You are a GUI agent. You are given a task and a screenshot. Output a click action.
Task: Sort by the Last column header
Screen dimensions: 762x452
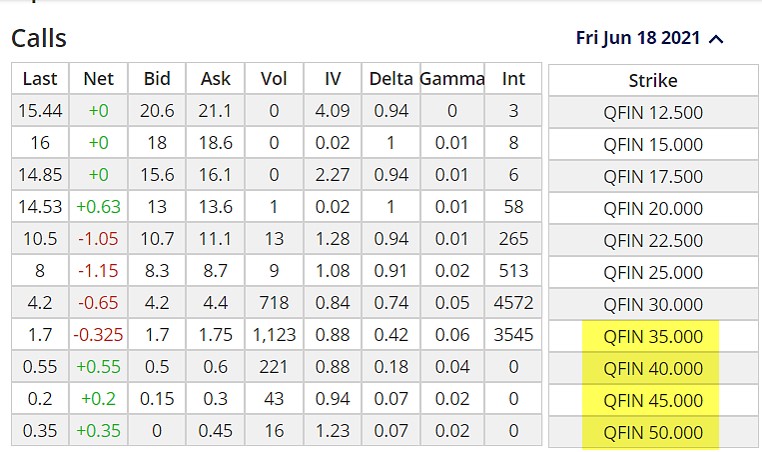pos(40,79)
